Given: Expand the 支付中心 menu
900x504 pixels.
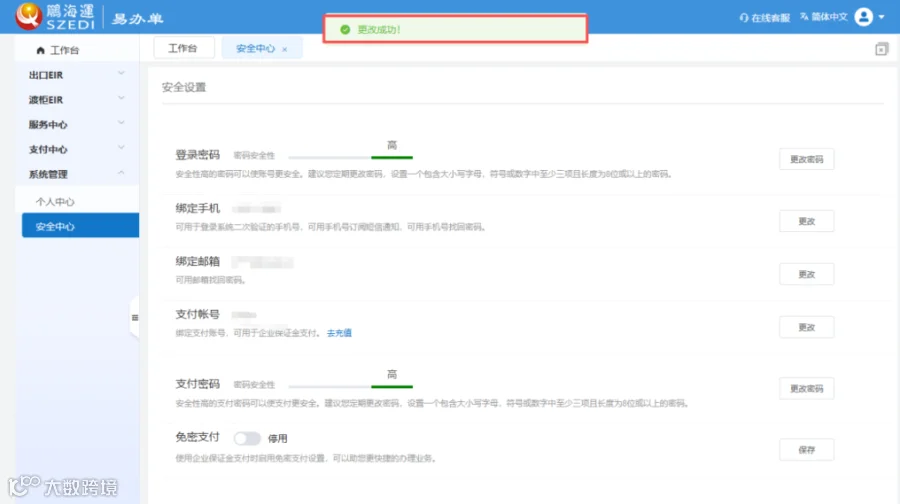Looking at the screenshot, I should pos(77,149).
